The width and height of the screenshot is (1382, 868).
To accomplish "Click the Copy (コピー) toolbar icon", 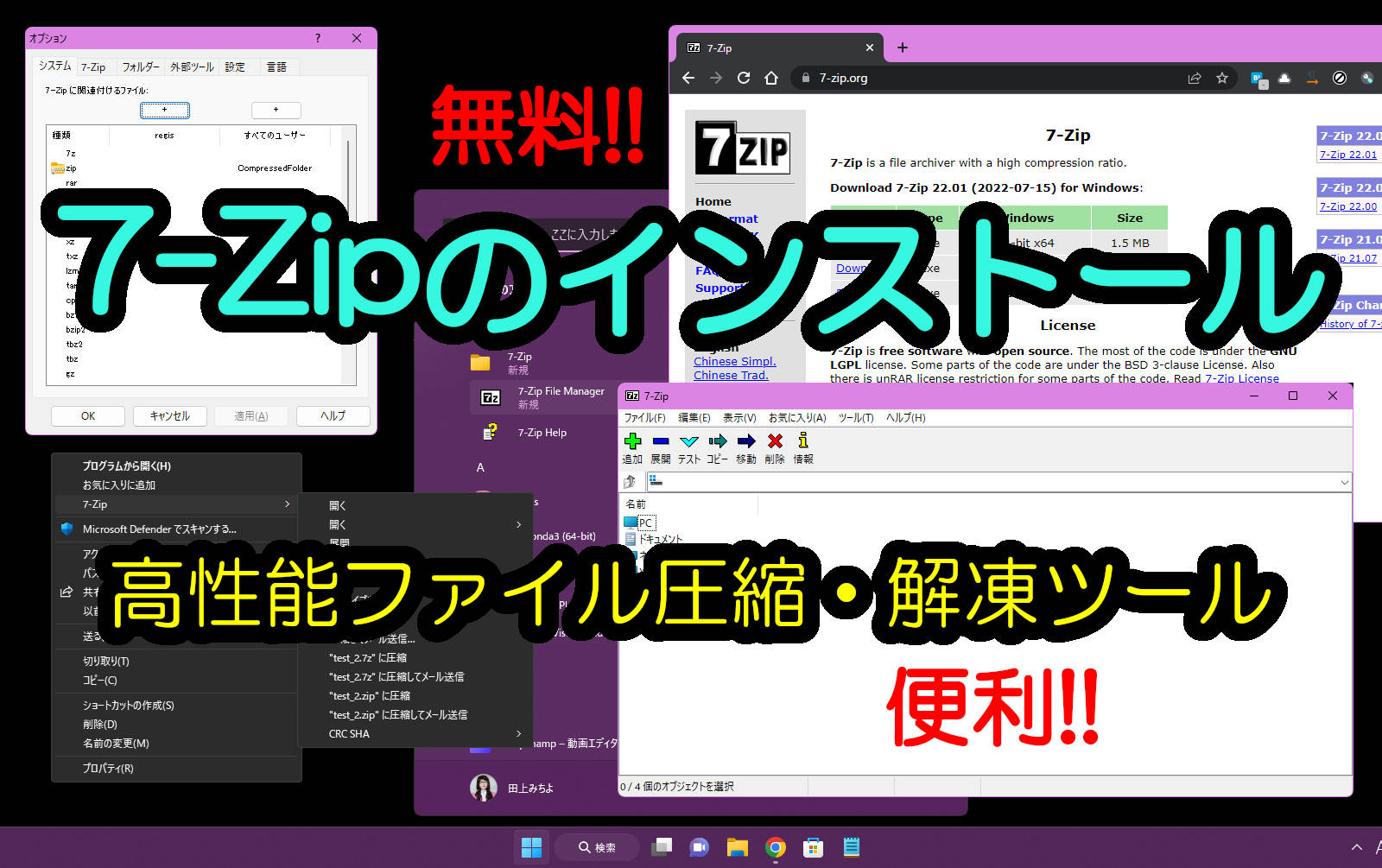I will click(717, 442).
